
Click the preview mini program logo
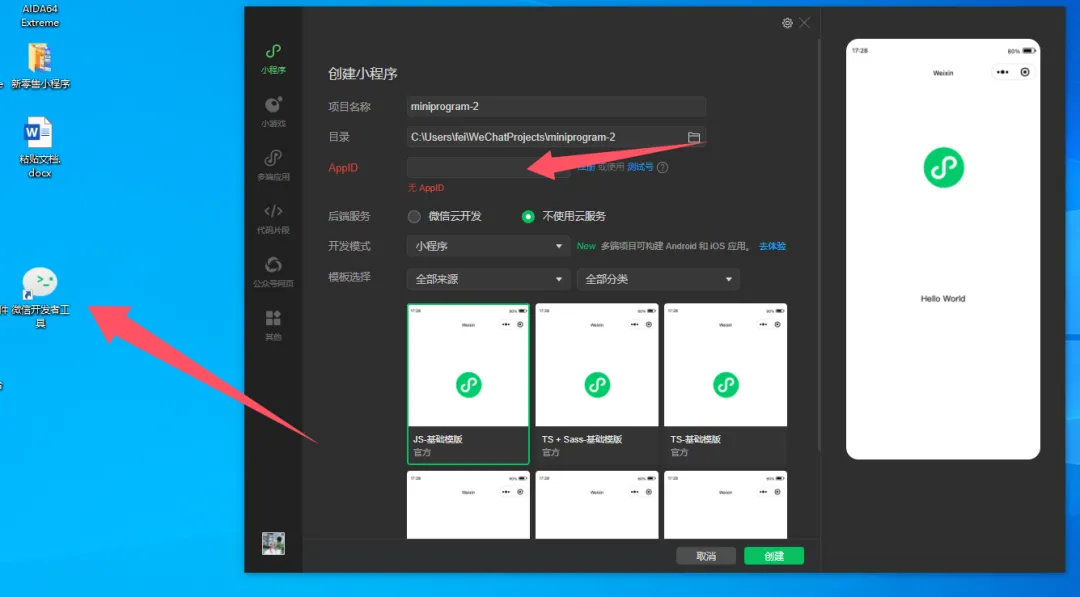(943, 167)
